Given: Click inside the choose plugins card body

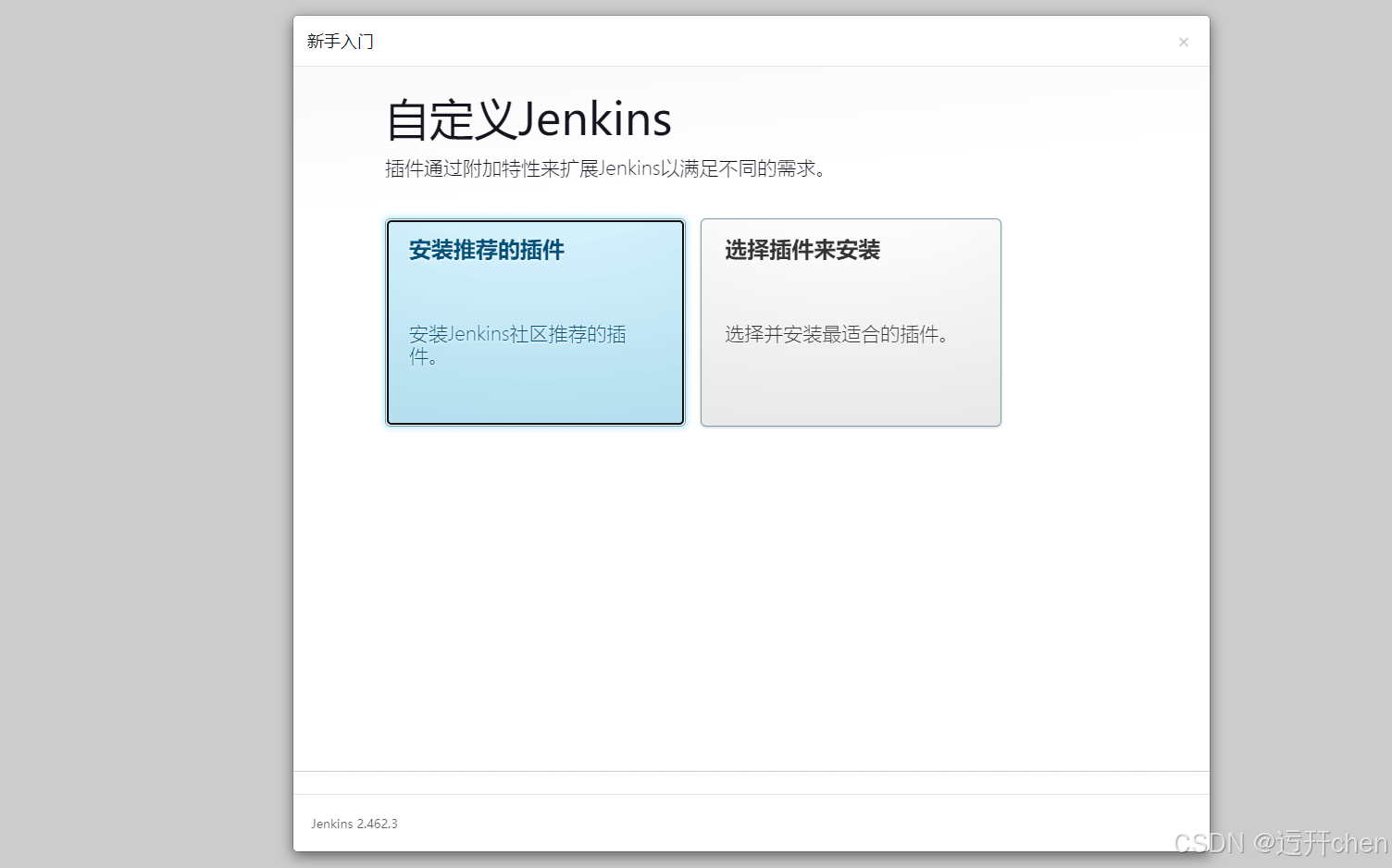Looking at the screenshot, I should coord(850,389).
